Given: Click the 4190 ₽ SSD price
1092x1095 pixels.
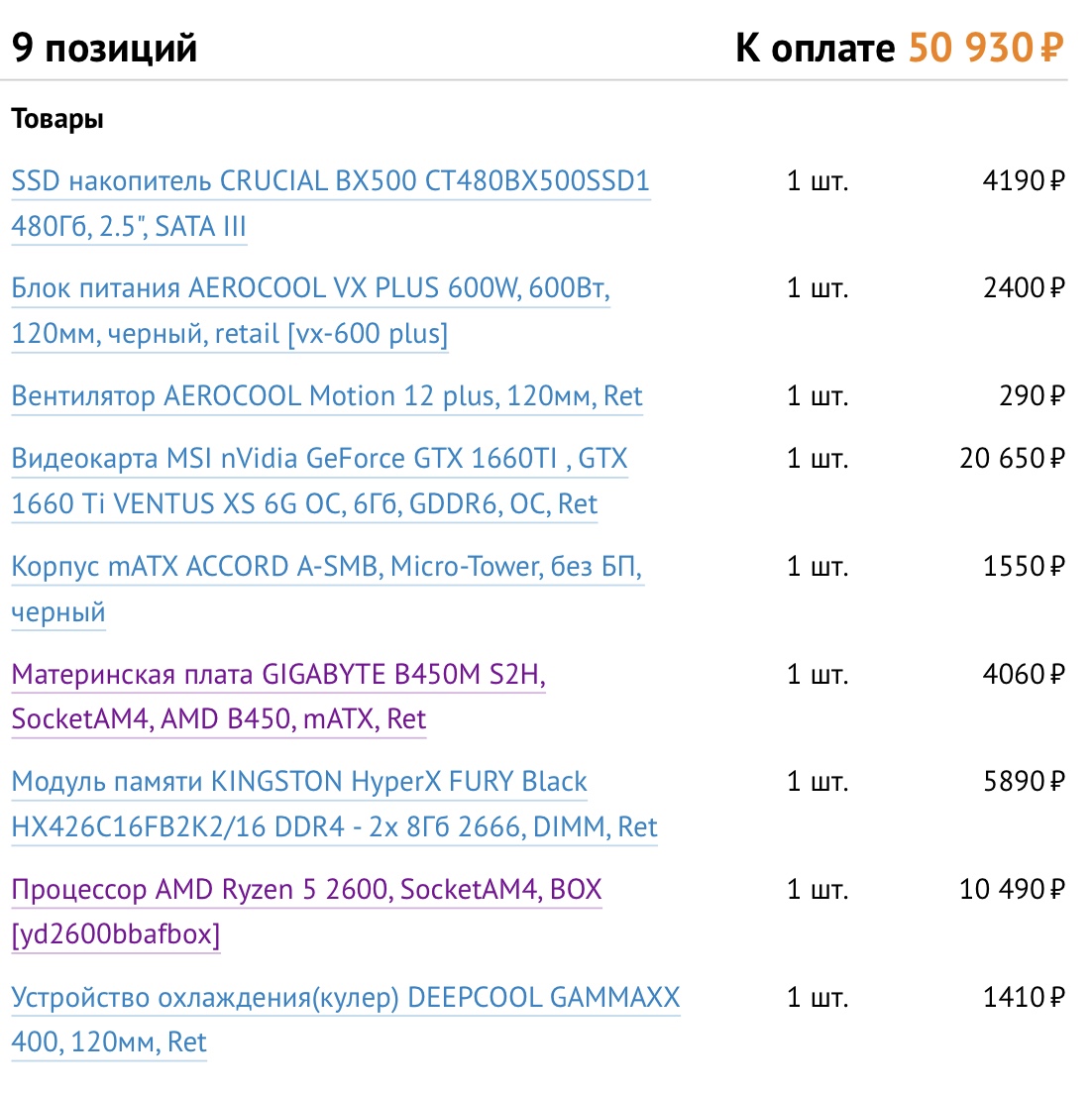Looking at the screenshot, I should click(1023, 181).
